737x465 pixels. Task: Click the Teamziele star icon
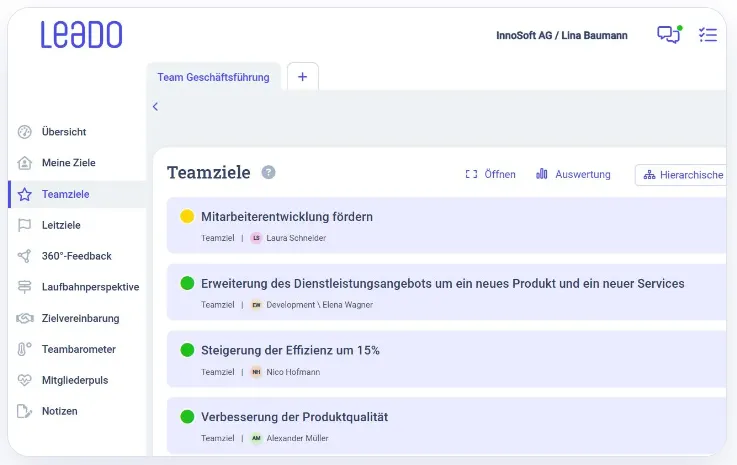(24, 194)
